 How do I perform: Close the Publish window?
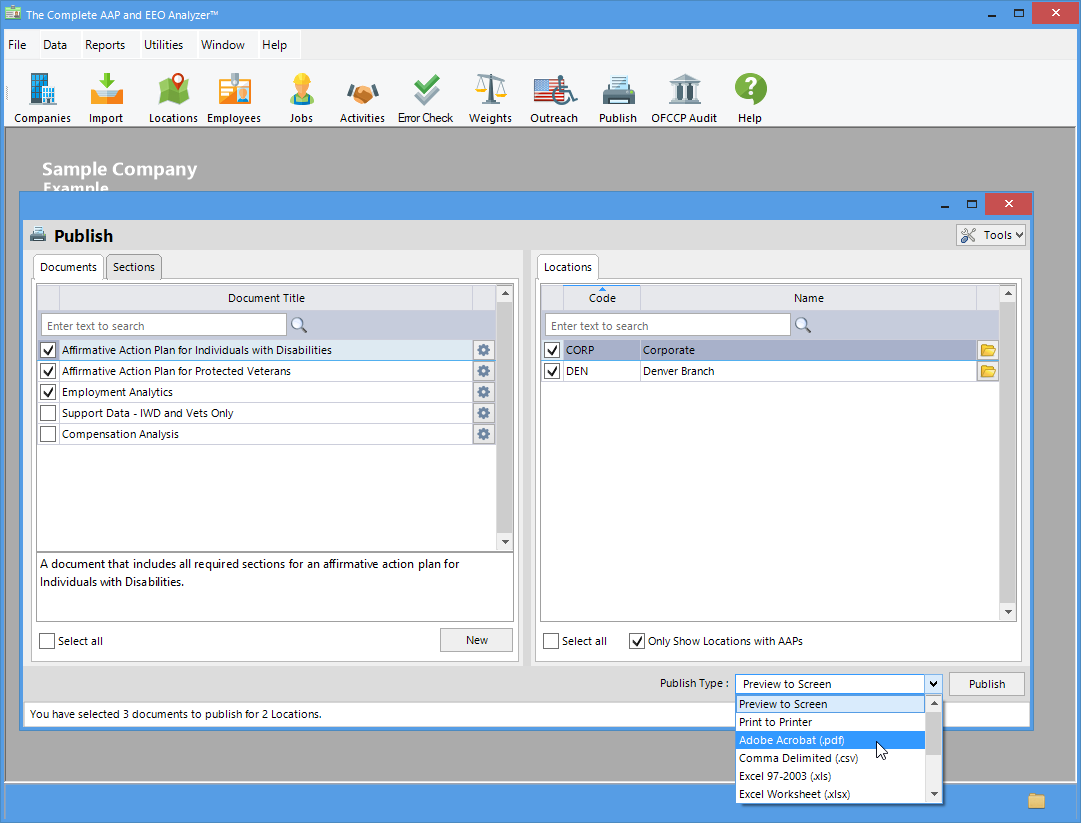click(x=1009, y=204)
